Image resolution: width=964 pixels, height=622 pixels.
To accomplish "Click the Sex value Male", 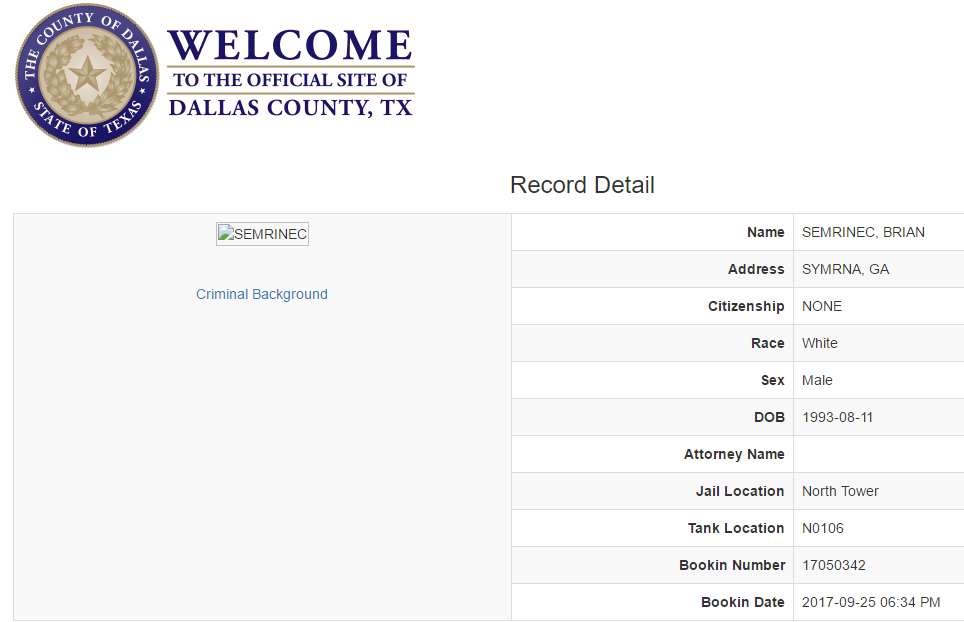I will (x=817, y=380).
